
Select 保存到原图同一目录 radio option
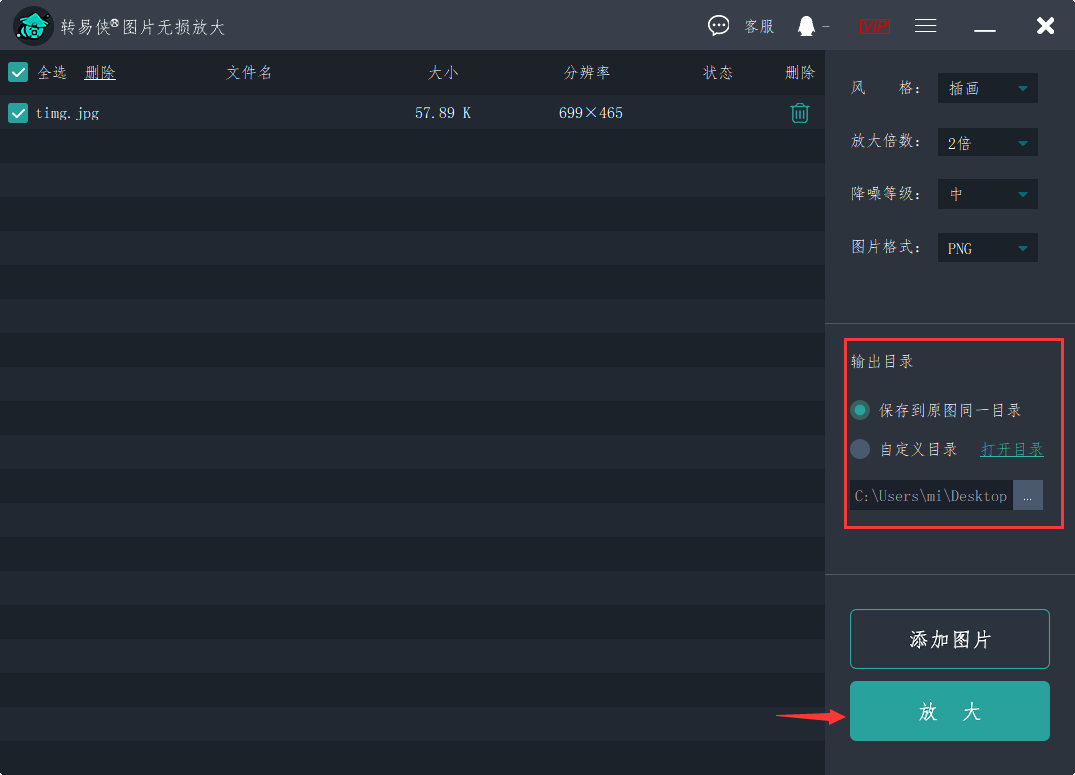860,410
